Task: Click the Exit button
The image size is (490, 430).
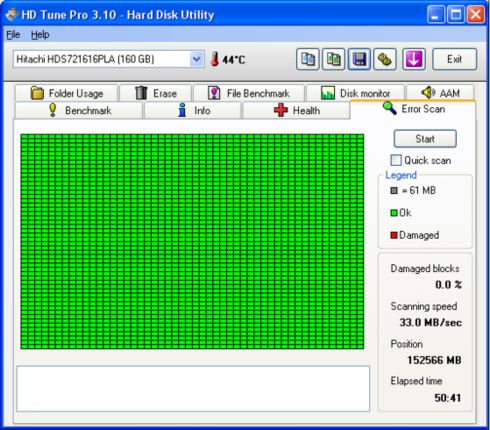Action: [454, 59]
